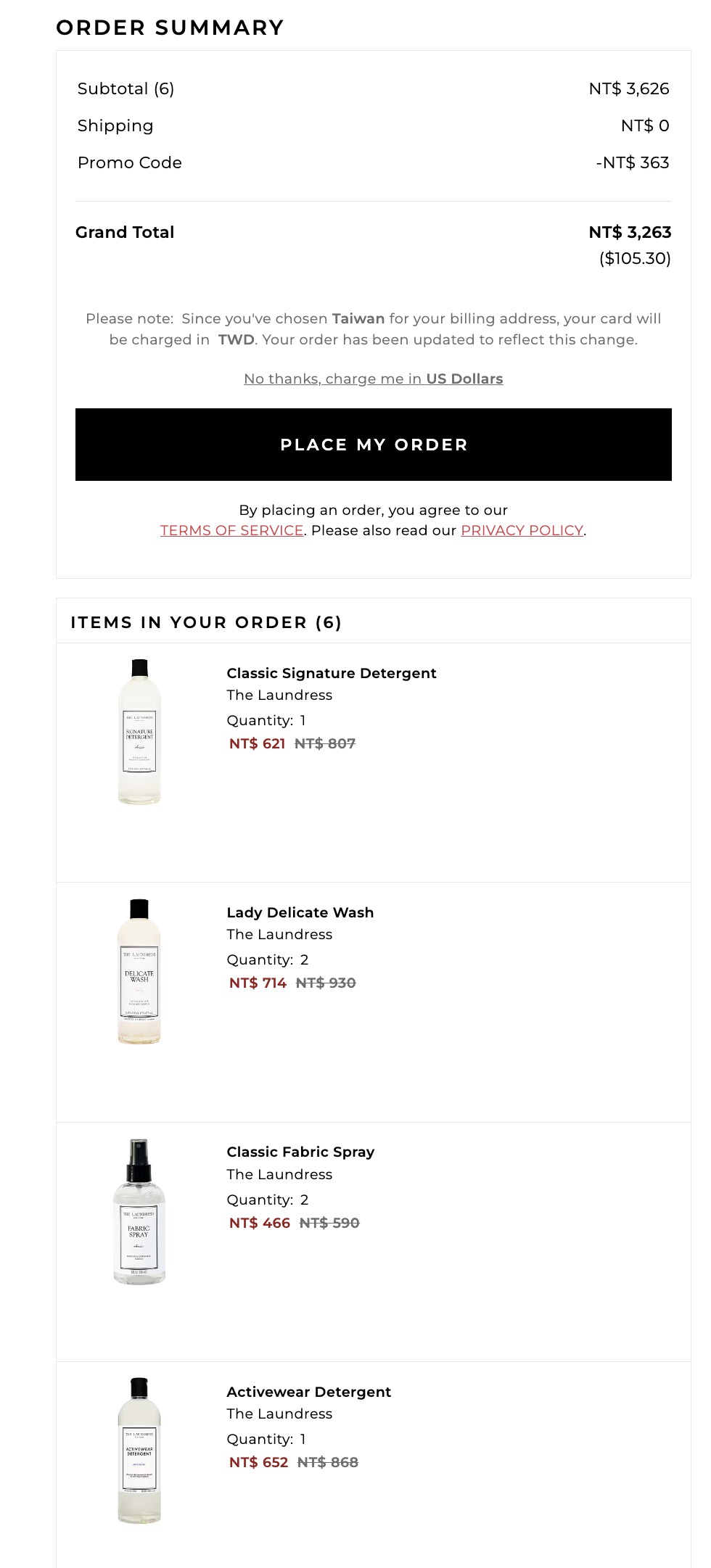Click the Classic Fabric Spray bottle image
This screenshot has width=711, height=1568.
139,1211
